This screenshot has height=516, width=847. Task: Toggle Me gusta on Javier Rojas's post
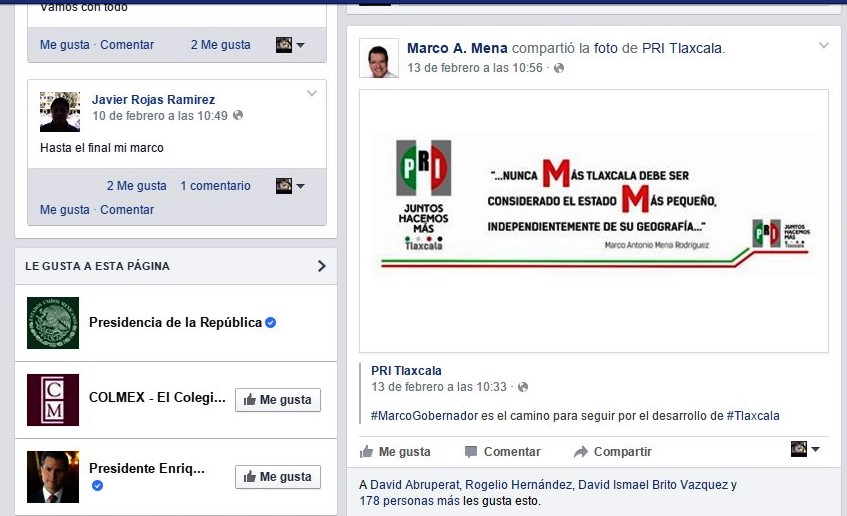[65, 210]
